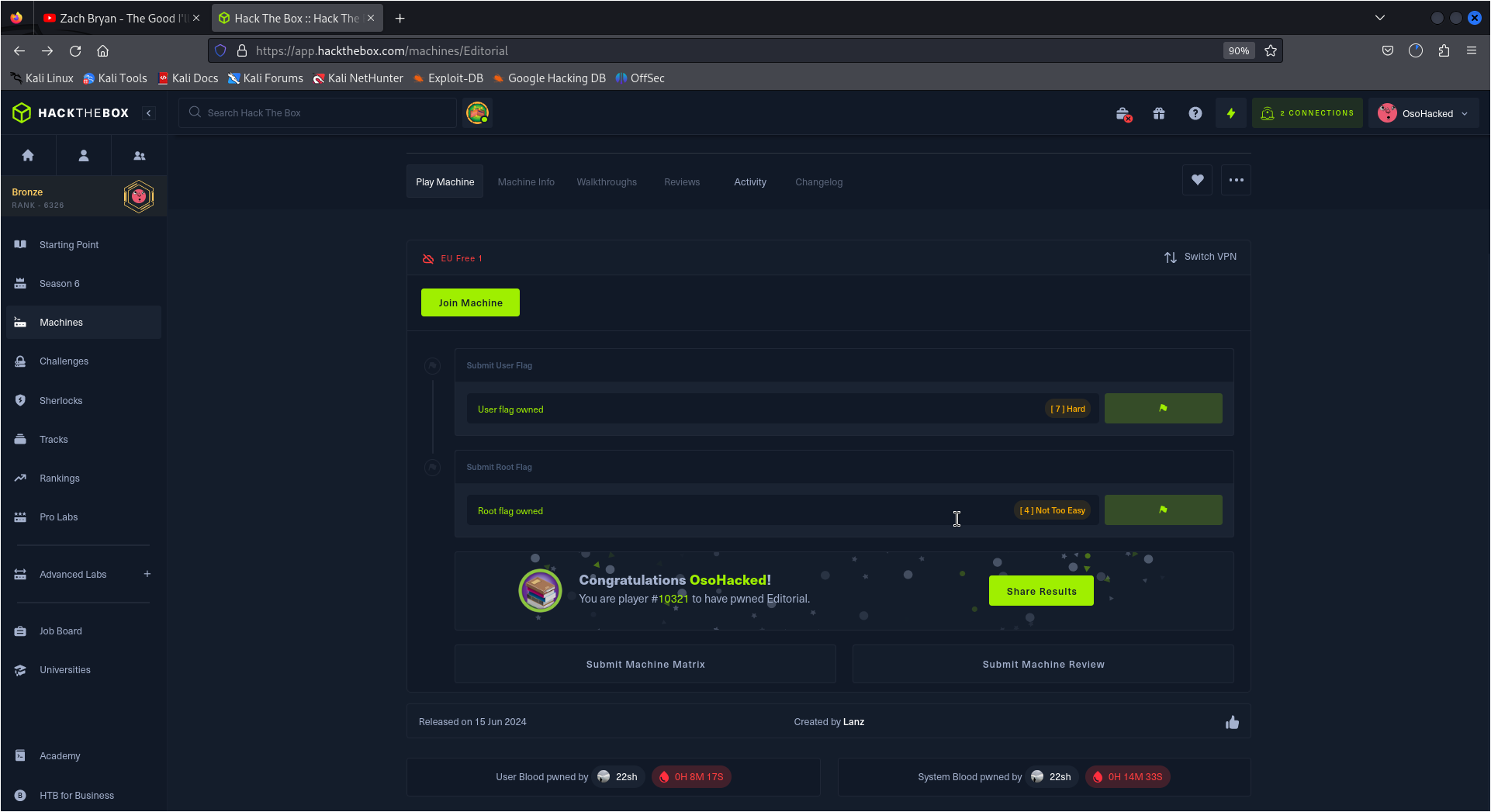Switch to Play Machine tab
The height and width of the screenshot is (812, 1491).
445,181
